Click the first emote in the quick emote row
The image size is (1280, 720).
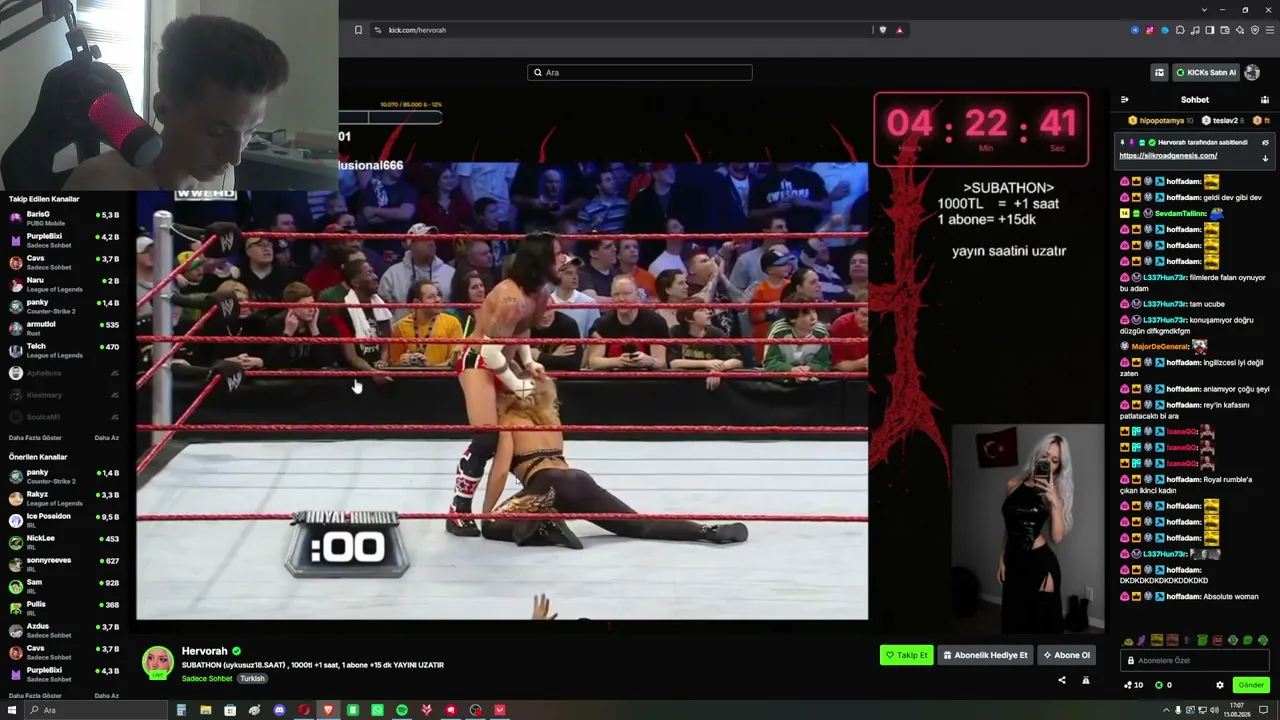click(x=1128, y=640)
